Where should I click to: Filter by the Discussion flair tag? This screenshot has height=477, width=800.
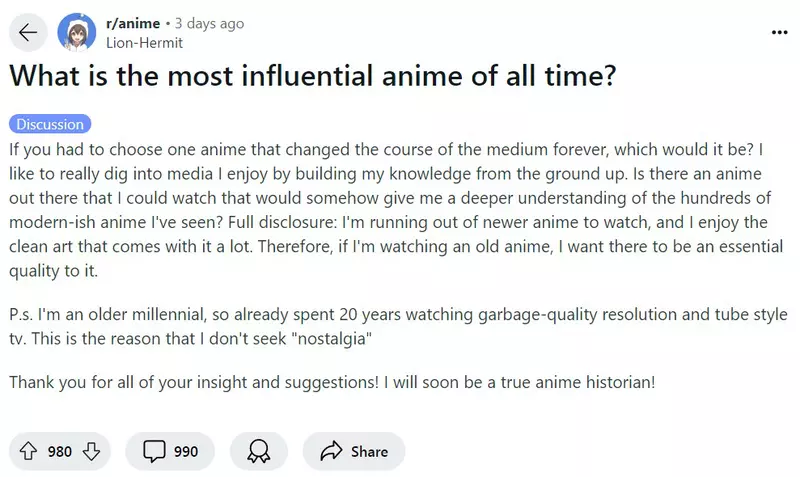(50, 124)
